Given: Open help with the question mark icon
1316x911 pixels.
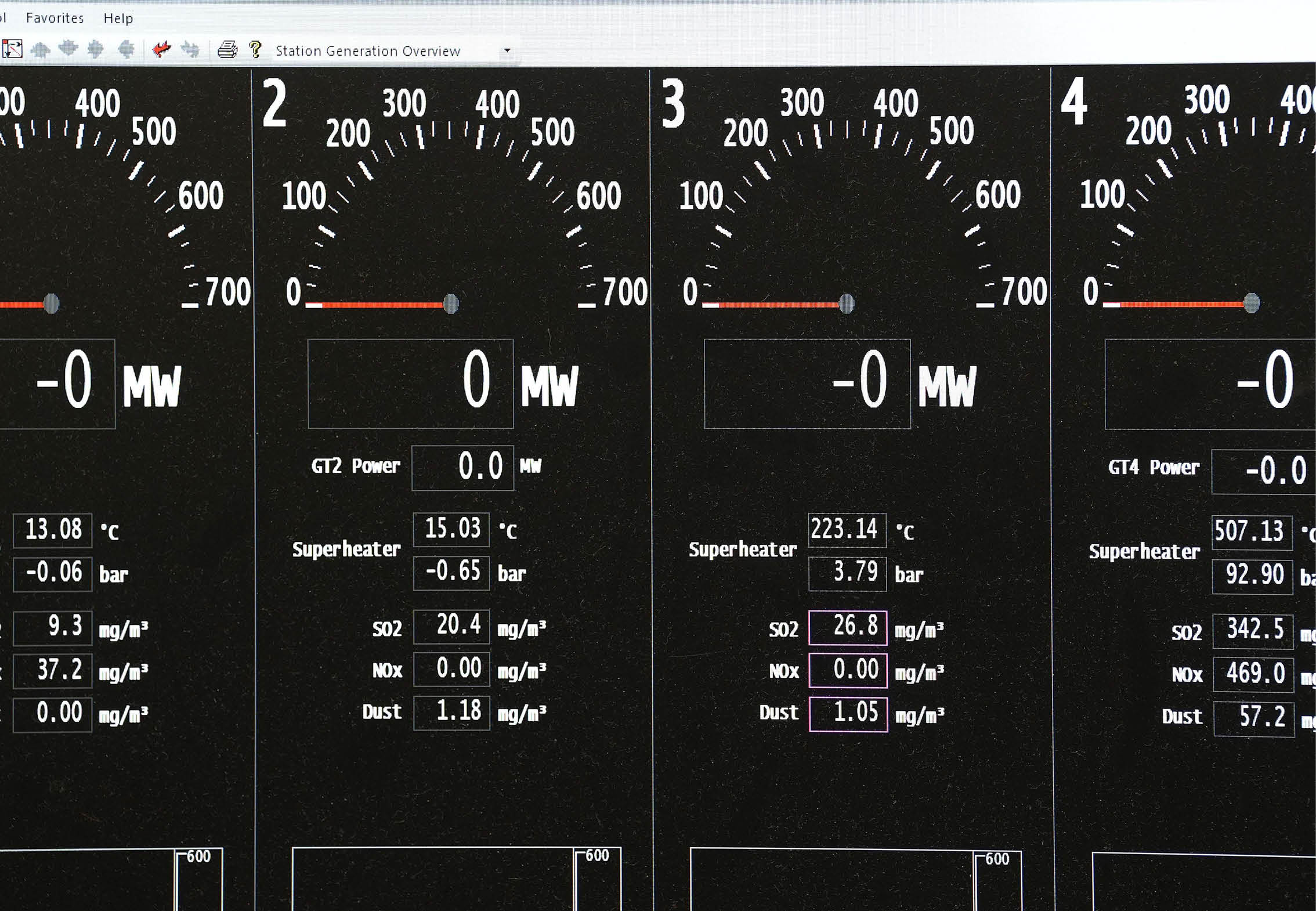Looking at the screenshot, I should [x=255, y=50].
